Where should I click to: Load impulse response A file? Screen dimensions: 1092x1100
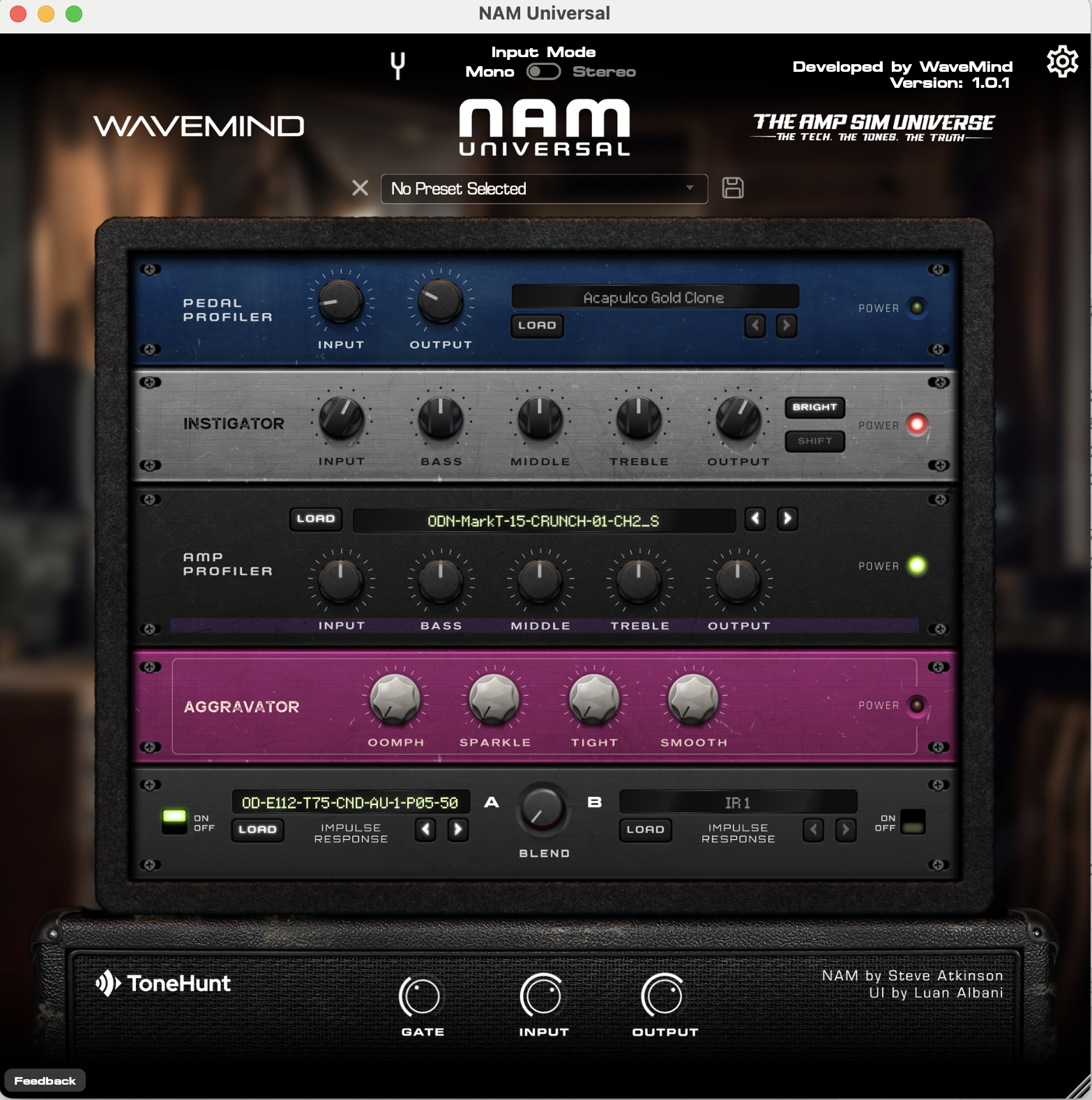[x=258, y=830]
